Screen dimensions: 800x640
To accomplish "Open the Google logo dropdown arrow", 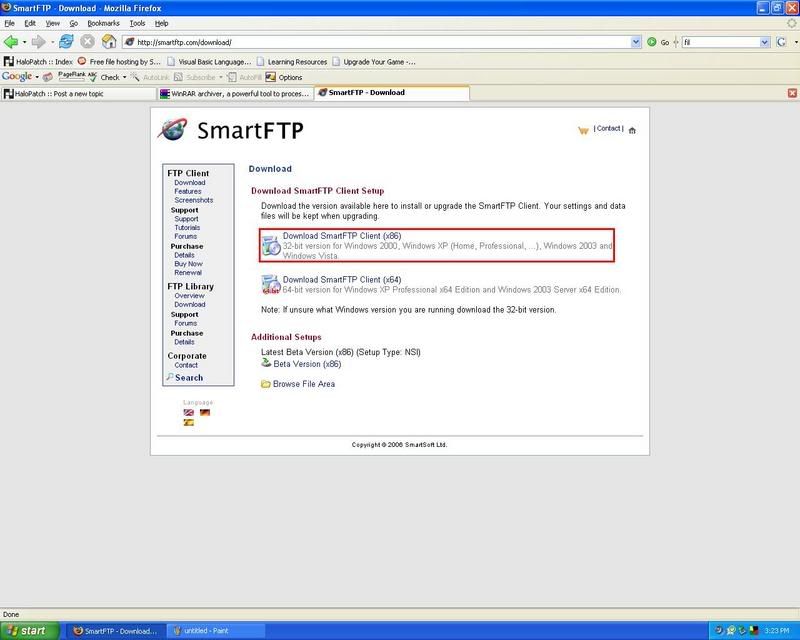I will point(37,78).
